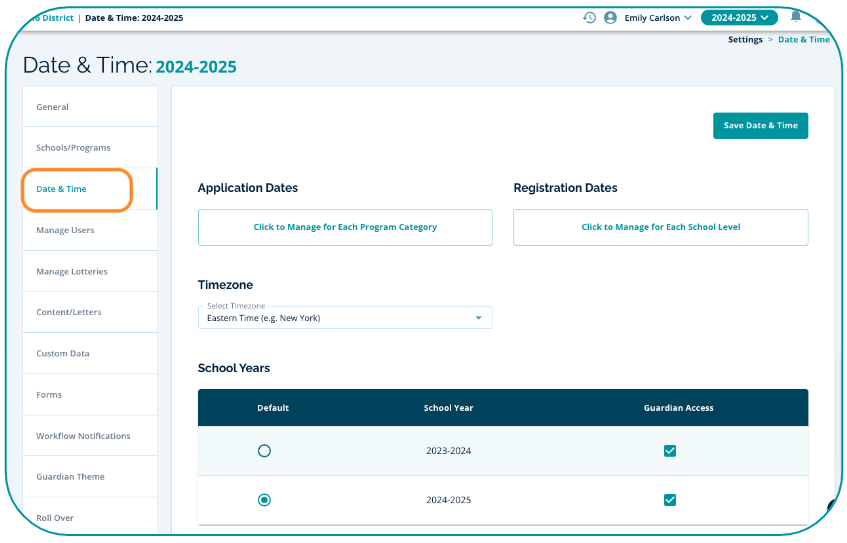
Task: Expand the Emily Carlson user menu
Action: coord(657,18)
